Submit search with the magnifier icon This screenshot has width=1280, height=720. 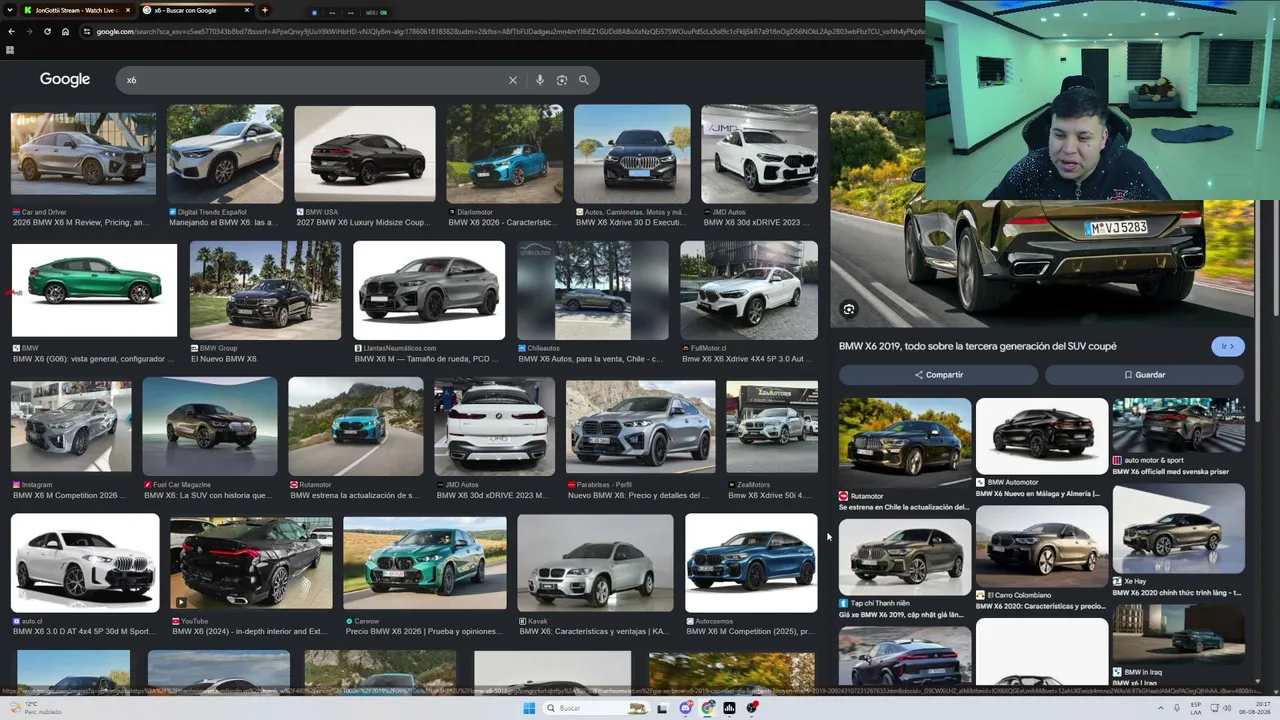coord(584,80)
